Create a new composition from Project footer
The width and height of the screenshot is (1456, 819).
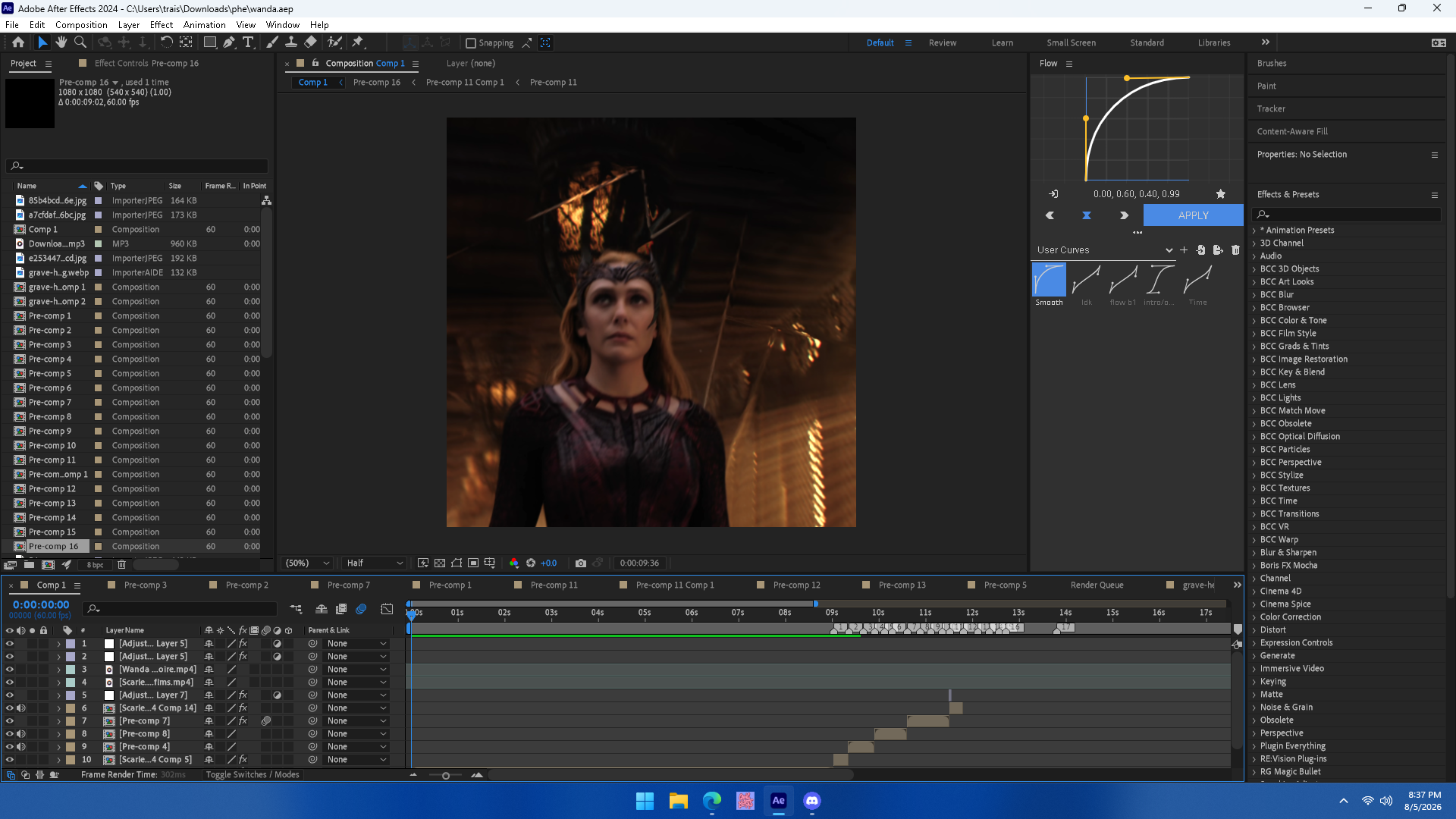[x=48, y=564]
